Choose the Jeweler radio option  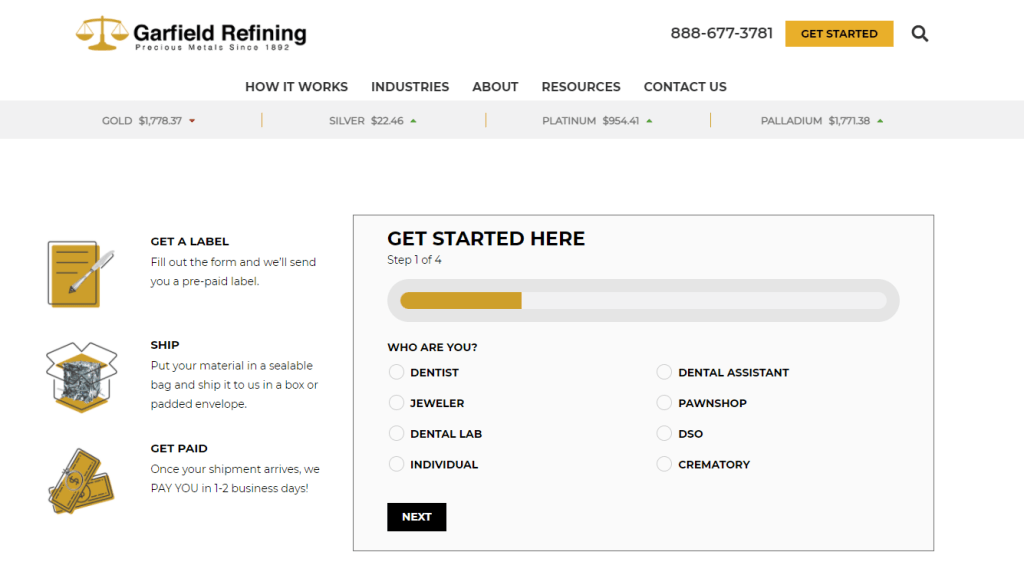[397, 403]
